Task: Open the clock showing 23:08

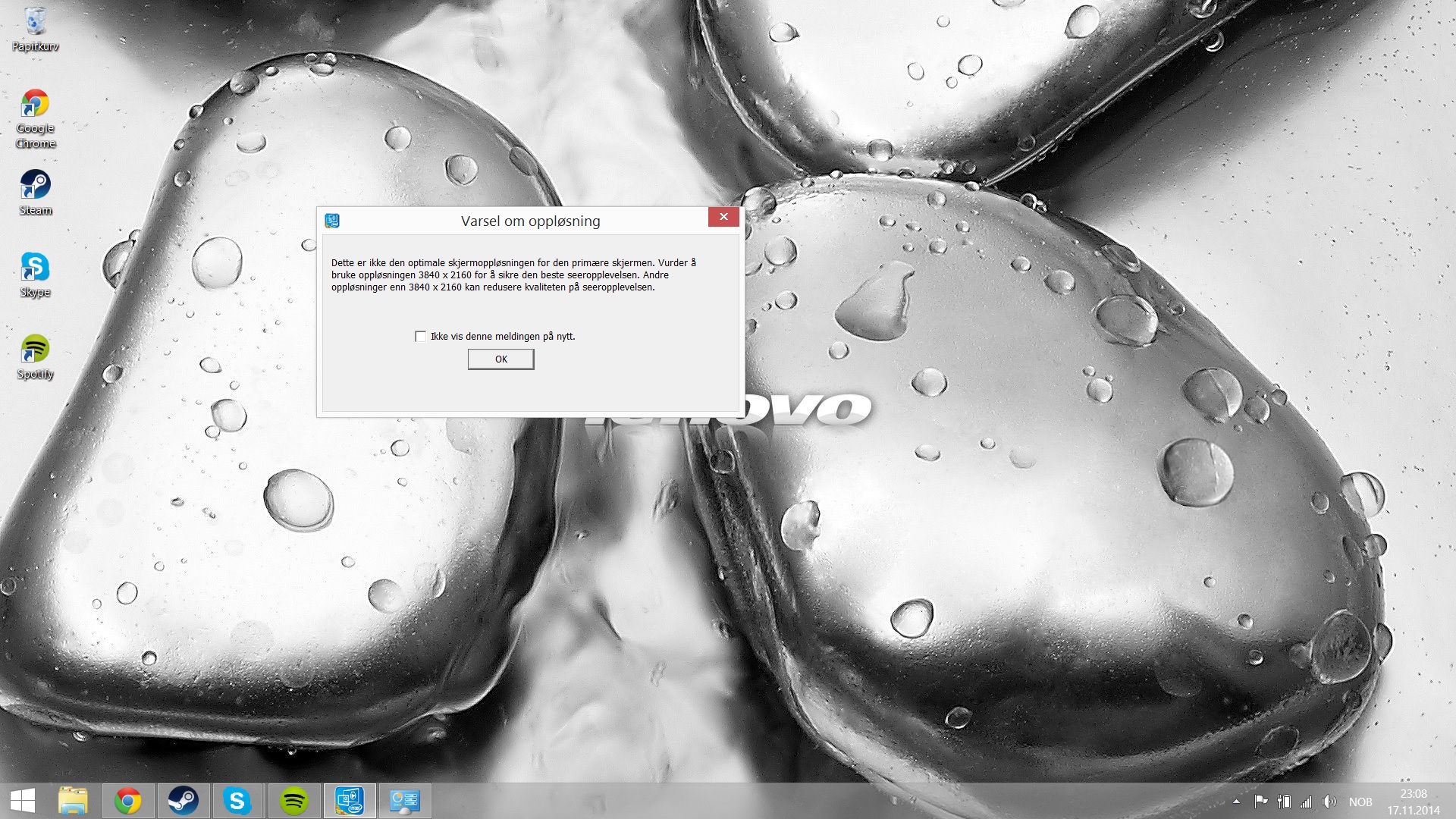Action: (1414, 802)
